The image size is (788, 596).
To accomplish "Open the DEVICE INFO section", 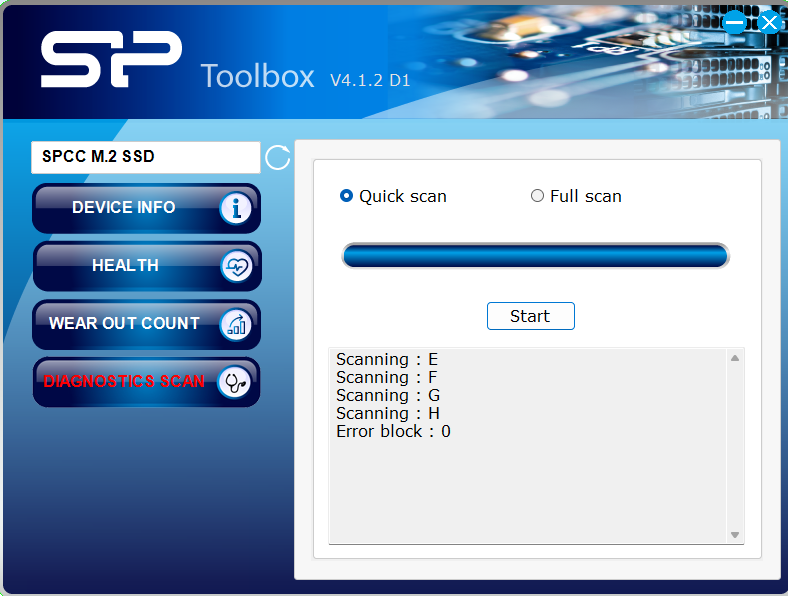I will pos(124,208).
